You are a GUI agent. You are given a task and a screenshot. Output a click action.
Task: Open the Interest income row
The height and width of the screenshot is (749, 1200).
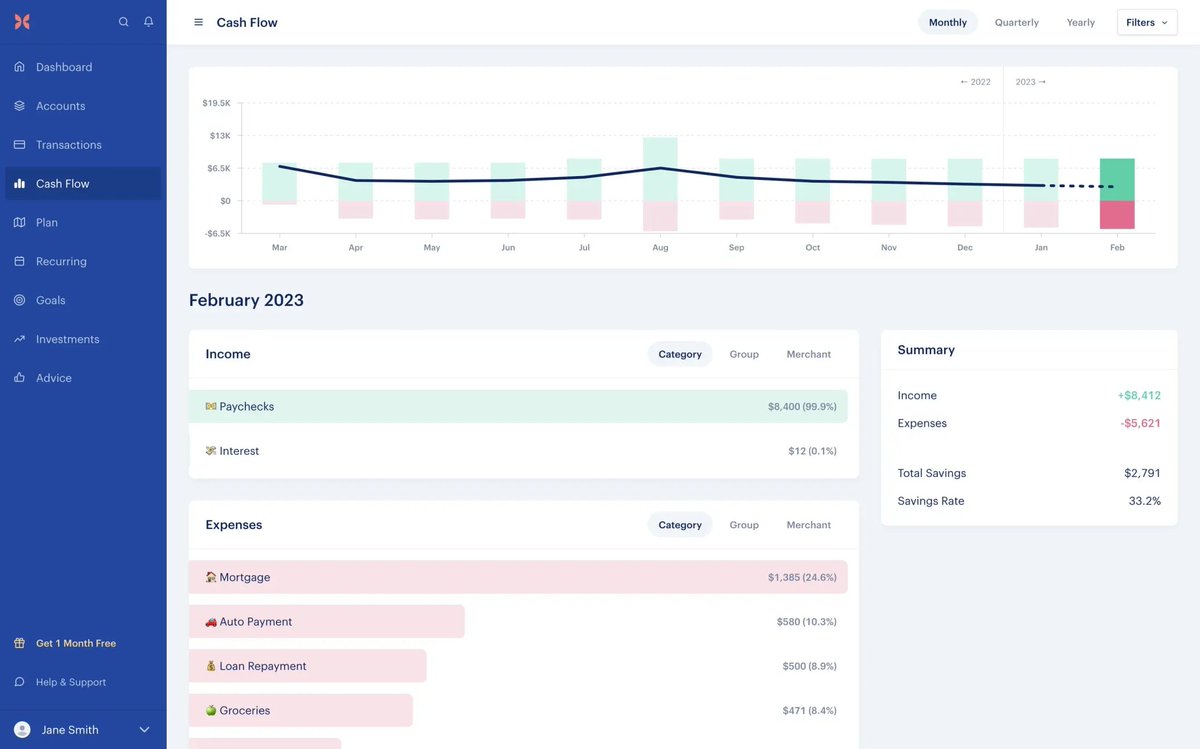coord(518,451)
